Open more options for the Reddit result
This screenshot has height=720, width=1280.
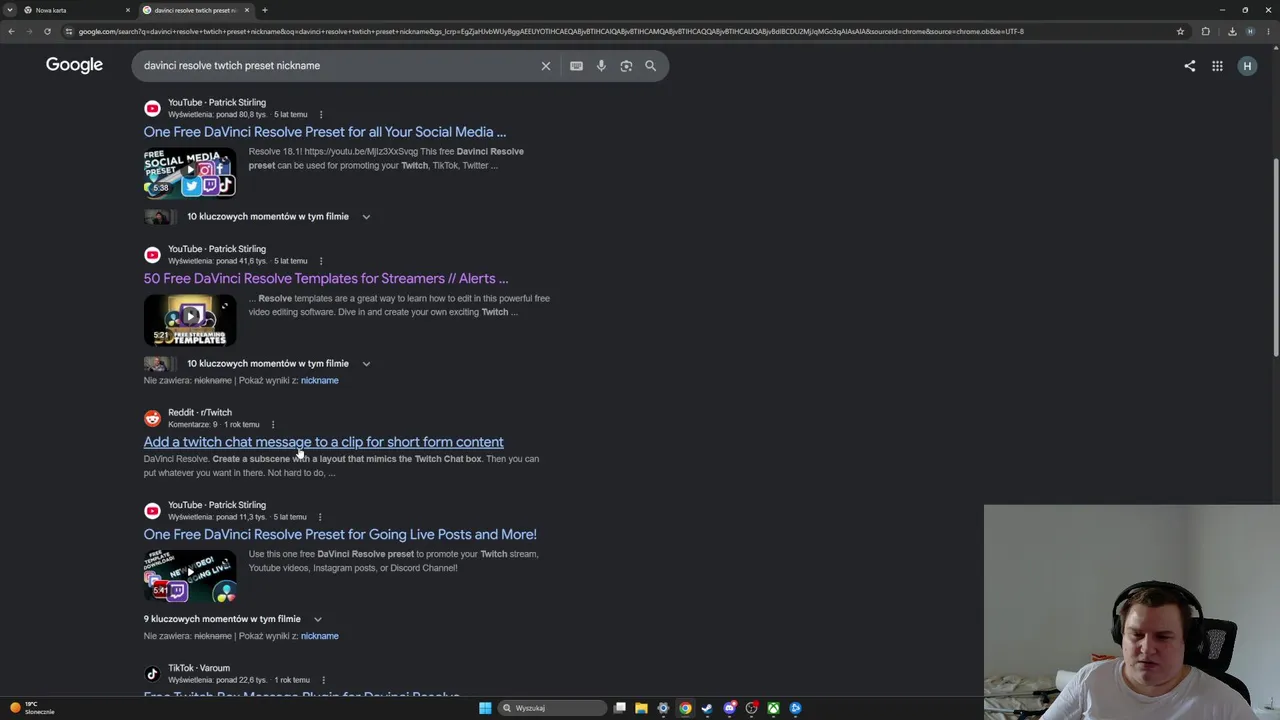point(272,425)
